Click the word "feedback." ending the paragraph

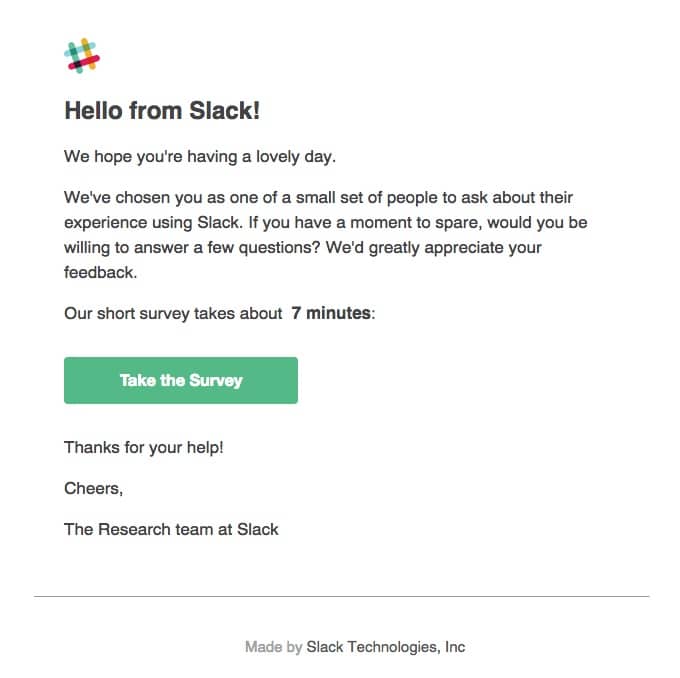point(98,269)
